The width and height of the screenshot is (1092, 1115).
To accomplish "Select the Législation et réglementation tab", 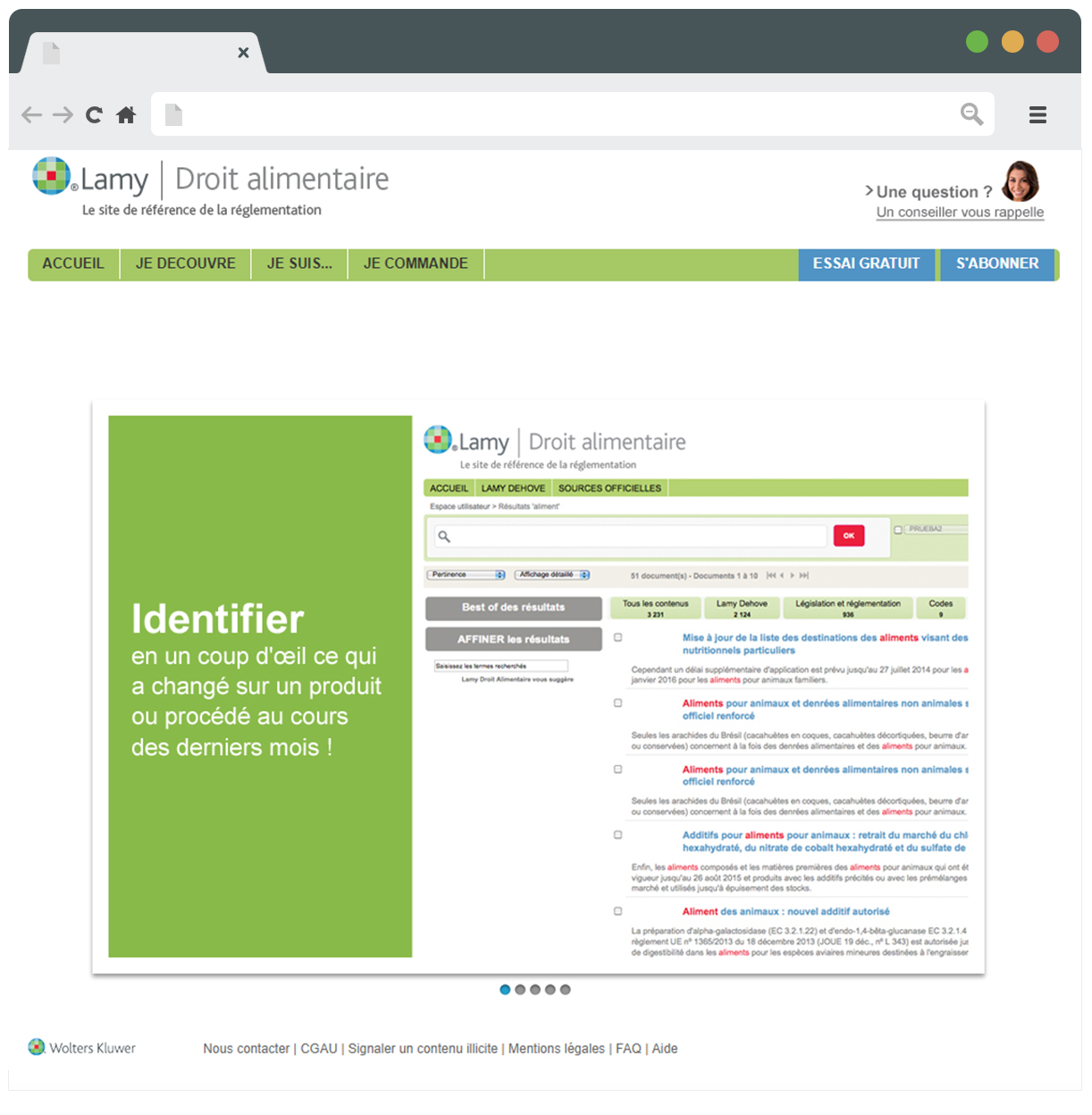I will click(x=848, y=608).
